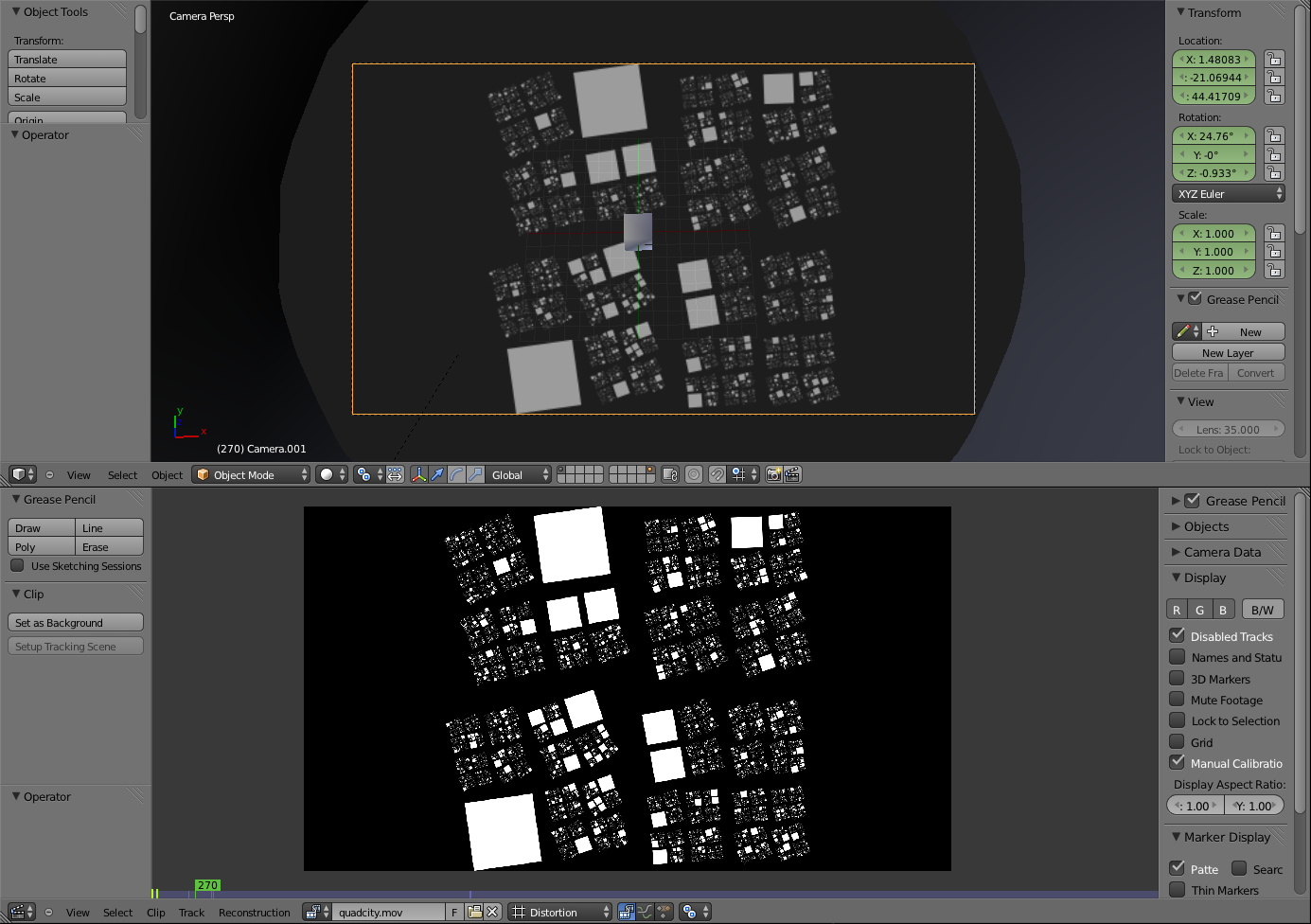1311x924 pixels.
Task: Uncheck Disabled Tracks display option
Action: 1178,635
